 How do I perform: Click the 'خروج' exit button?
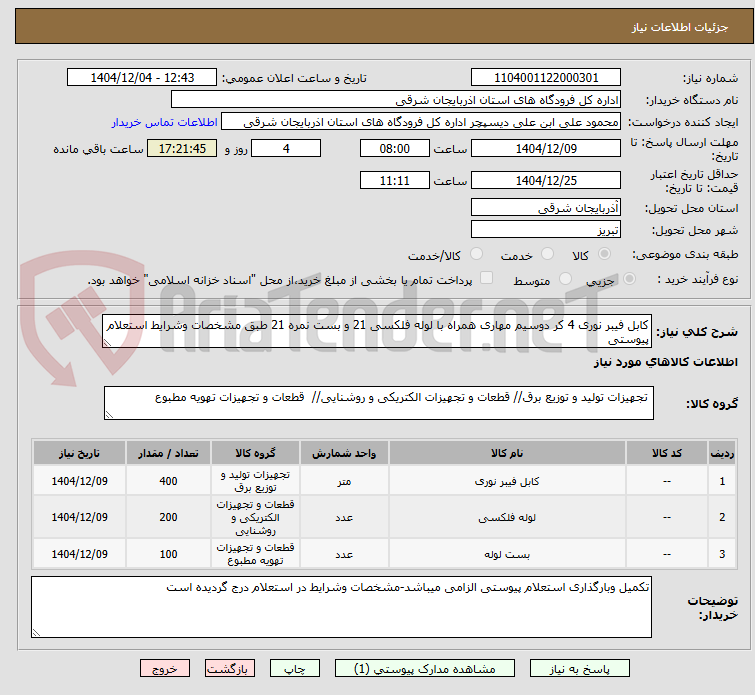click(165, 669)
